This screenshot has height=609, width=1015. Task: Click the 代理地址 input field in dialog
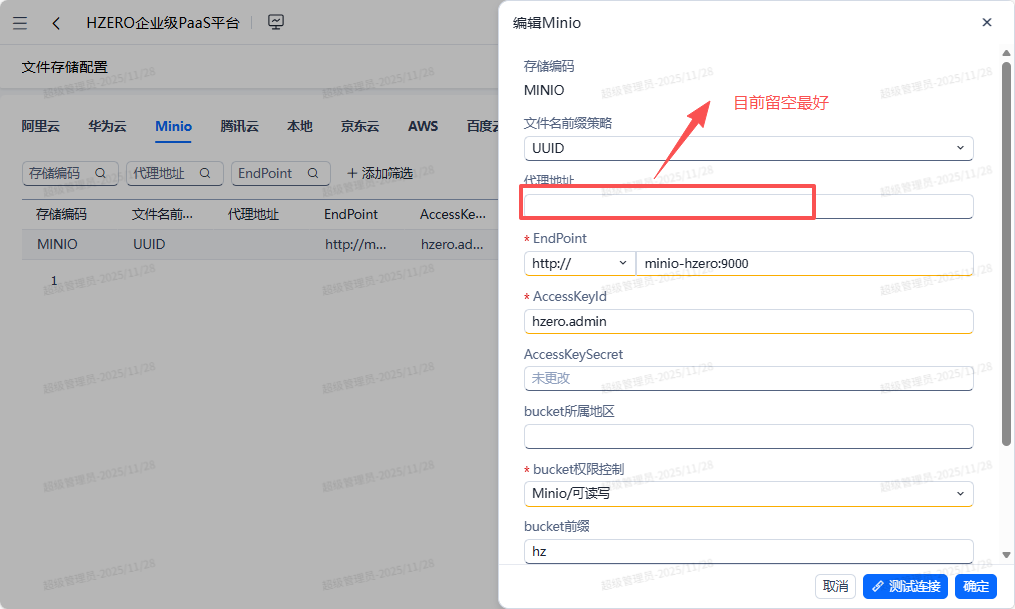[x=747, y=206]
